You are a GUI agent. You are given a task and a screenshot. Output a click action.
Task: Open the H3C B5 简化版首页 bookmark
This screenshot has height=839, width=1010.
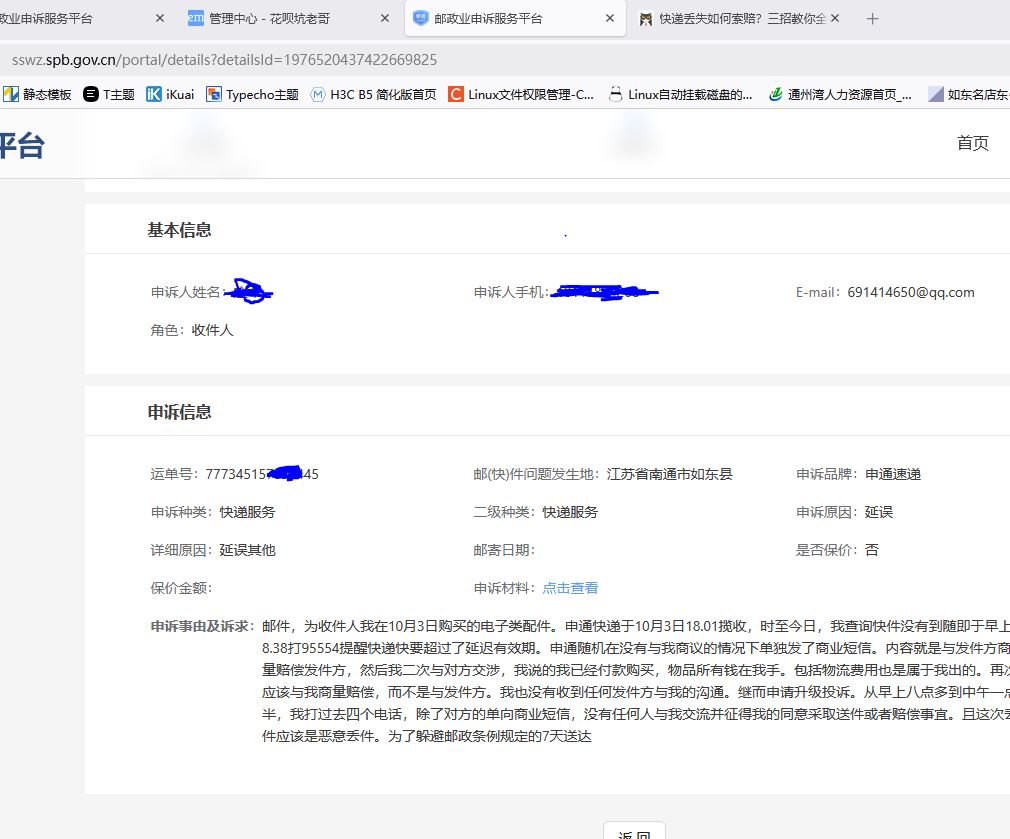[373, 95]
